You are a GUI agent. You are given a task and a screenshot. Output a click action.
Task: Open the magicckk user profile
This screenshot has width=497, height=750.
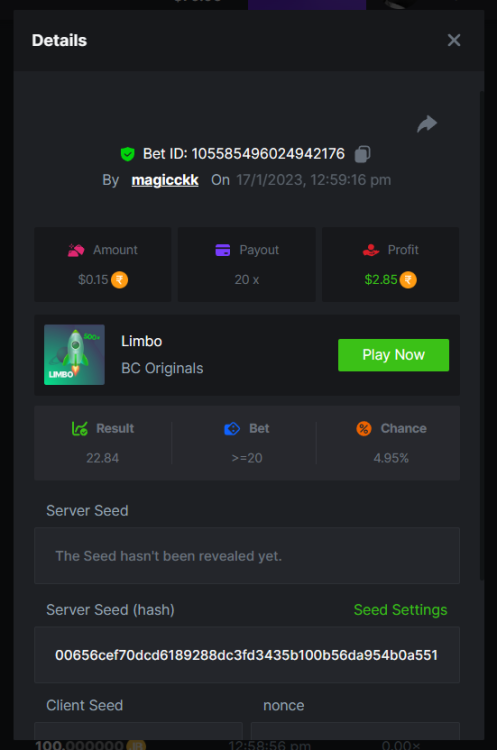pyautogui.click(x=165, y=180)
